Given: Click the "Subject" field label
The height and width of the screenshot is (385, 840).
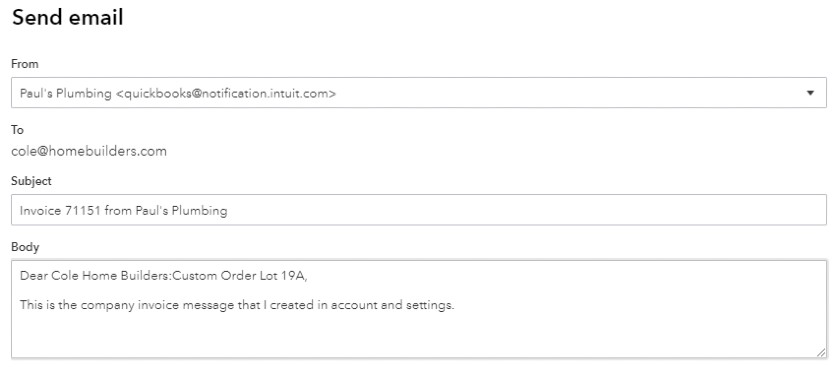Looking at the screenshot, I should pos(31,181).
